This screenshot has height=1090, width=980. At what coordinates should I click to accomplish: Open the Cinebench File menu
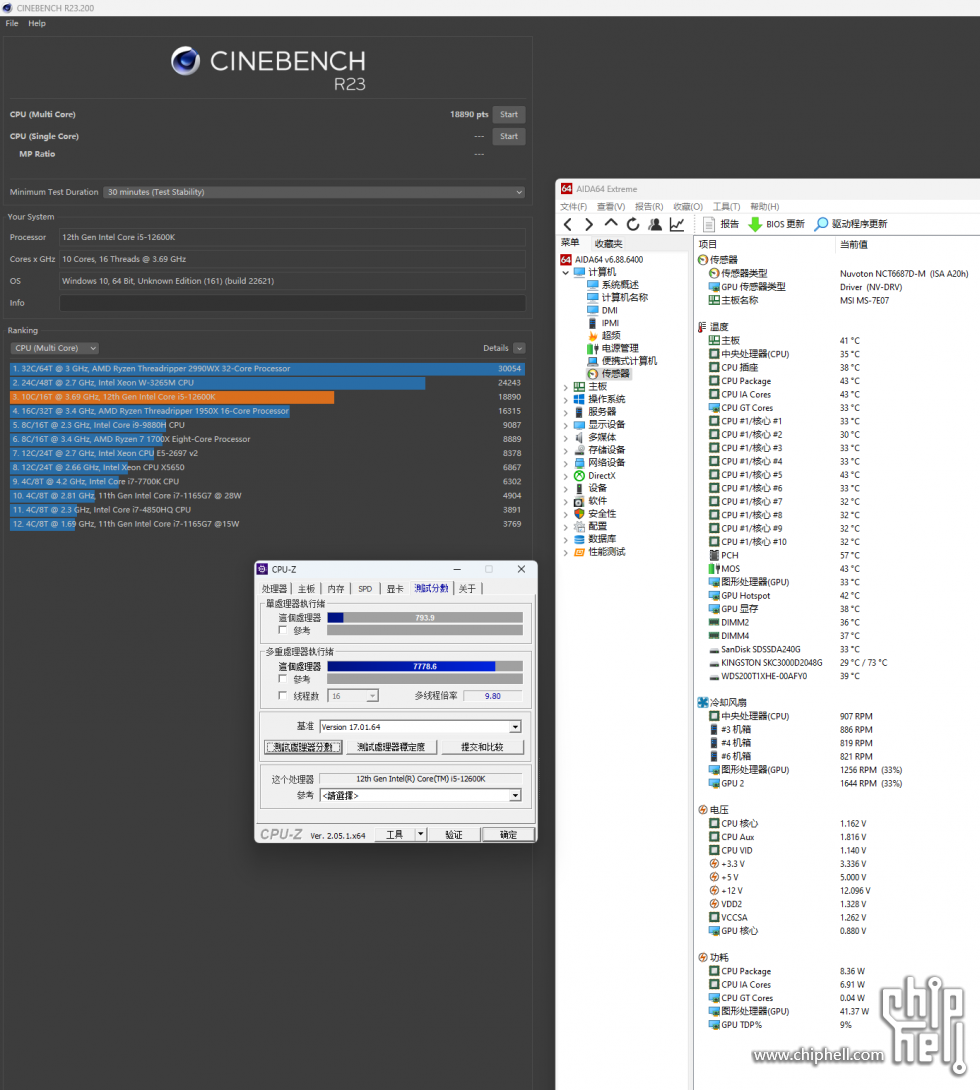pos(12,24)
